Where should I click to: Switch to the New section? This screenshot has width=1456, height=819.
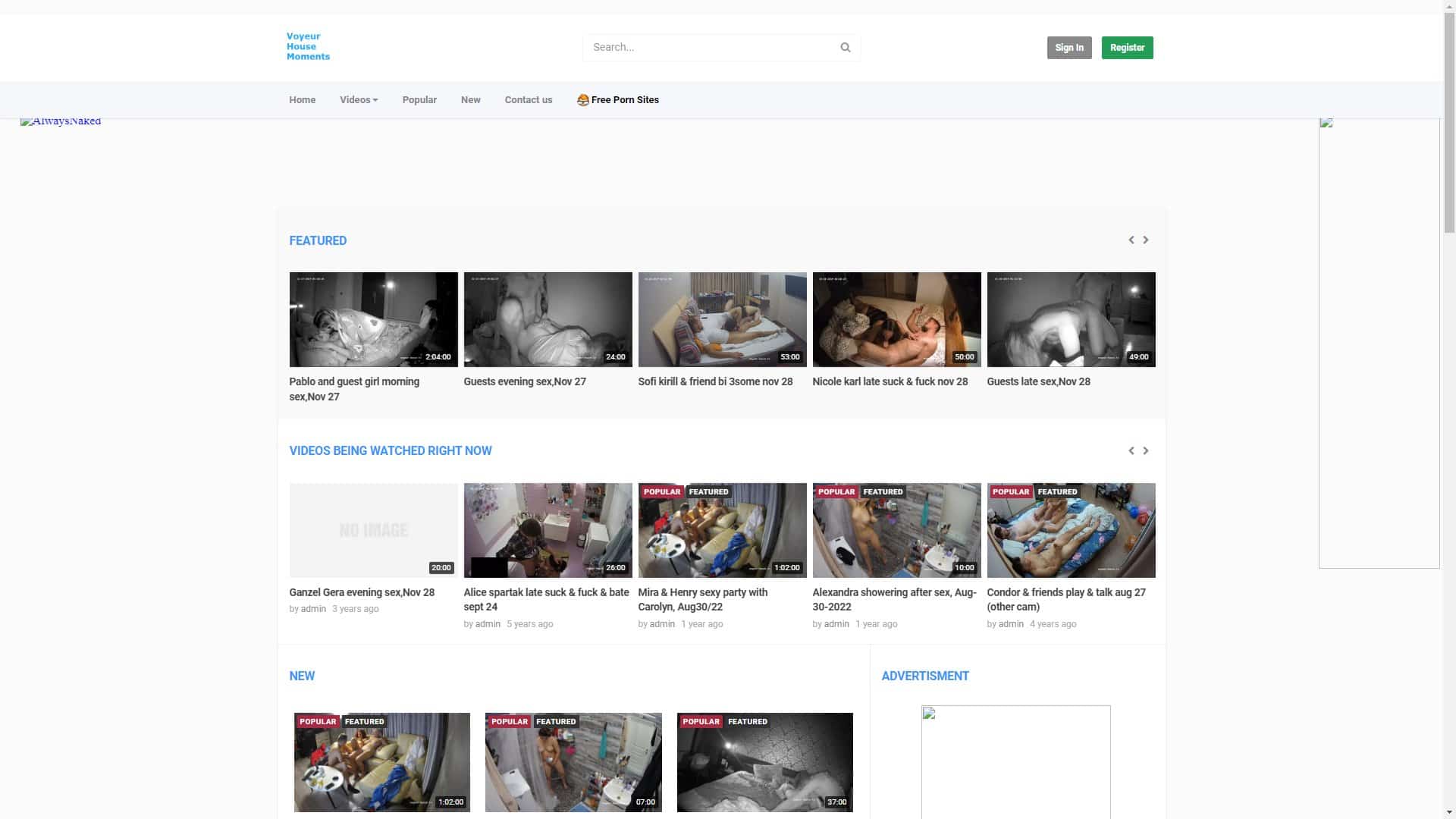coord(470,99)
